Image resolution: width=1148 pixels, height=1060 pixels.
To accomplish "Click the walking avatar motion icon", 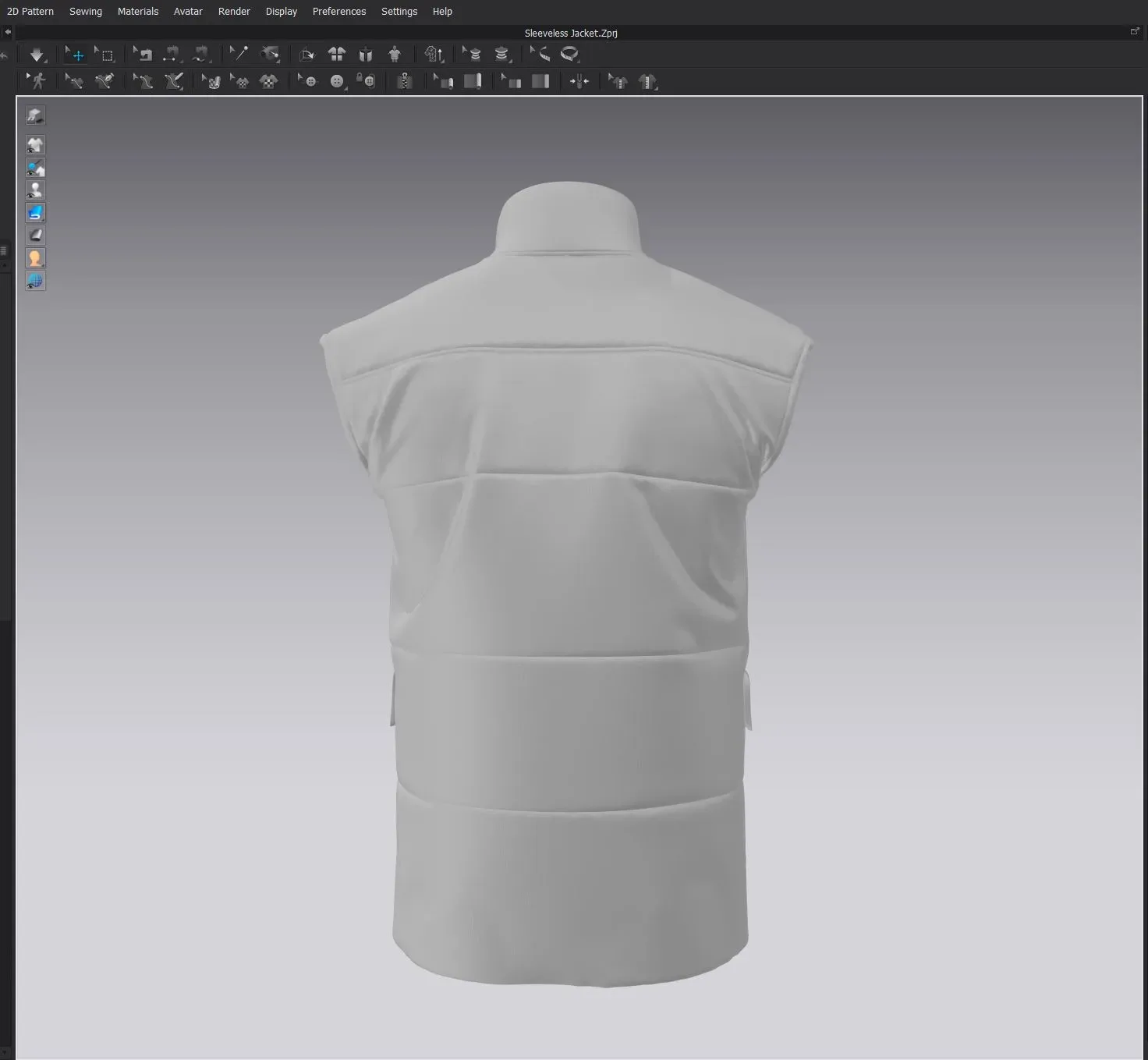I will click(x=36, y=81).
